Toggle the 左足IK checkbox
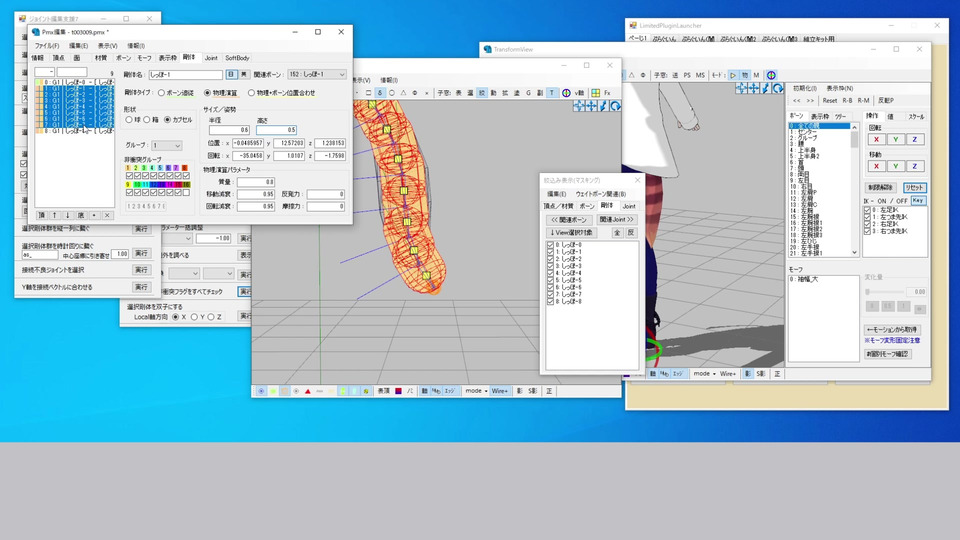This screenshot has width=960, height=540. coord(868,210)
